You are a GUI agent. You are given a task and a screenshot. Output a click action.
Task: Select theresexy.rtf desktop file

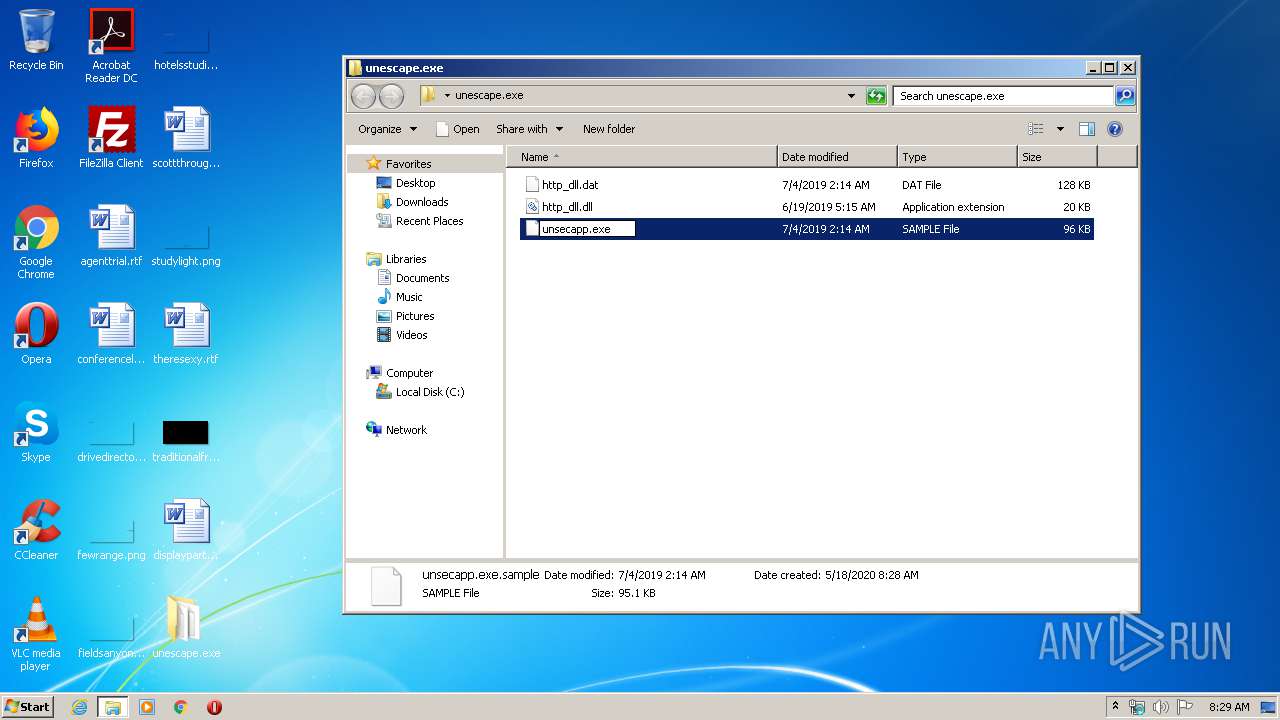186,334
